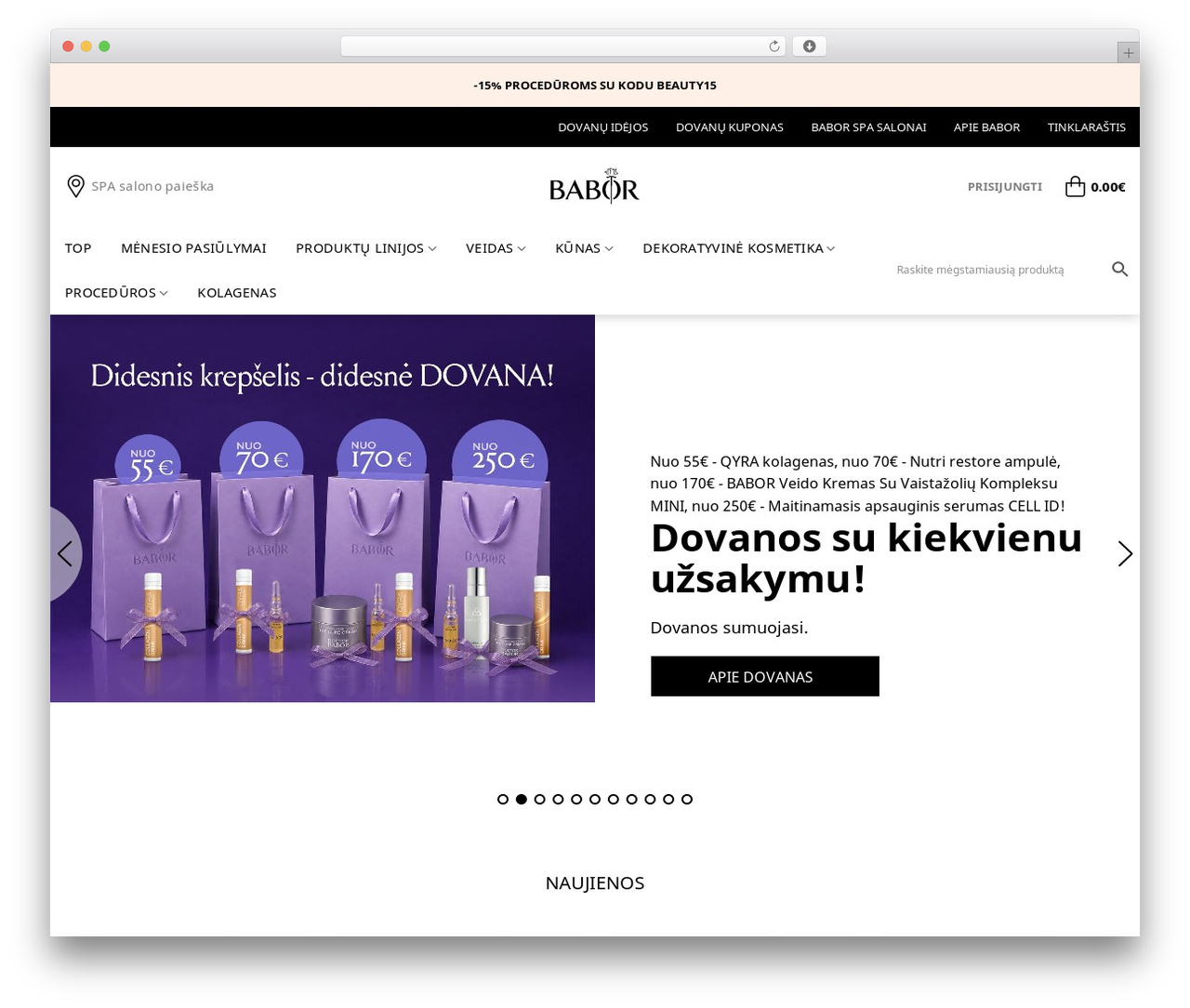Go to the BABOR logo homepage

[x=594, y=186]
